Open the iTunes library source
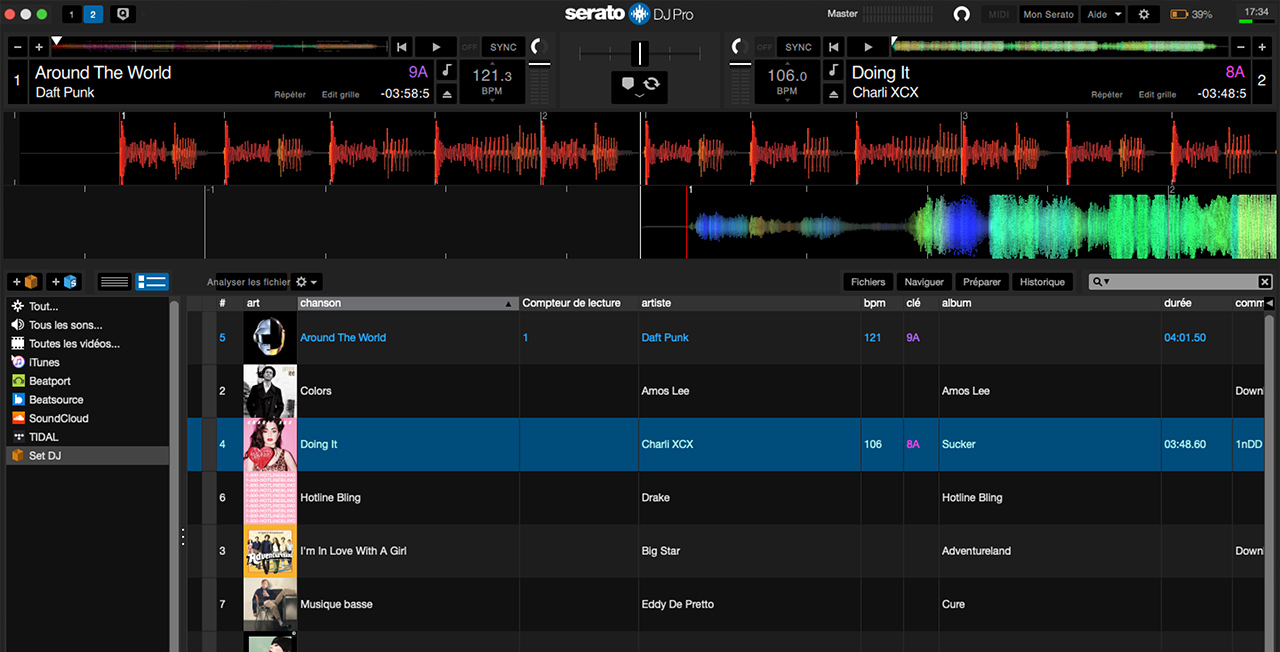 tap(44, 362)
